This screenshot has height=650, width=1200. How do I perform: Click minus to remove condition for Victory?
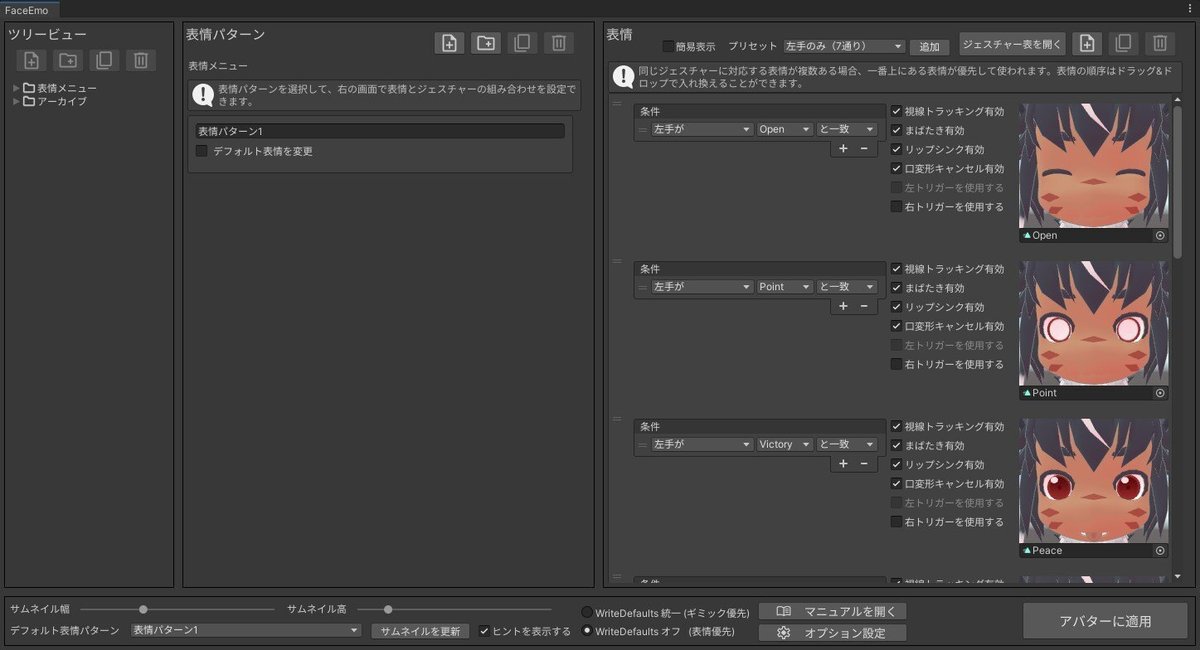click(865, 463)
